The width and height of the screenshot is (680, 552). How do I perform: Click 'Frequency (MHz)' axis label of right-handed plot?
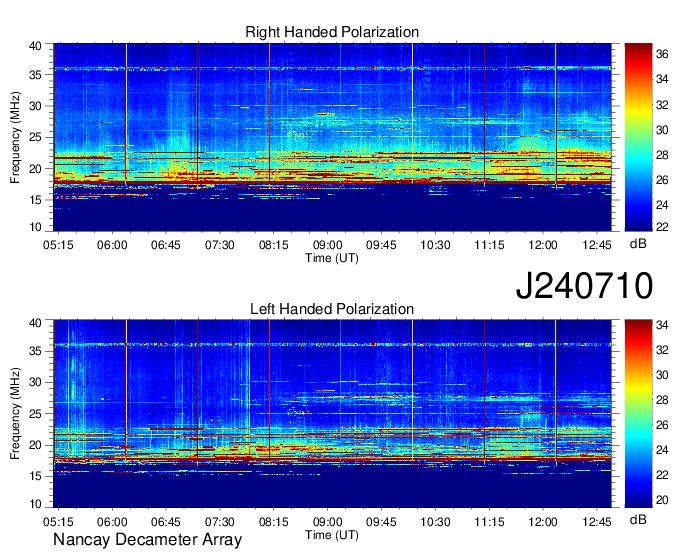click(x=15, y=137)
